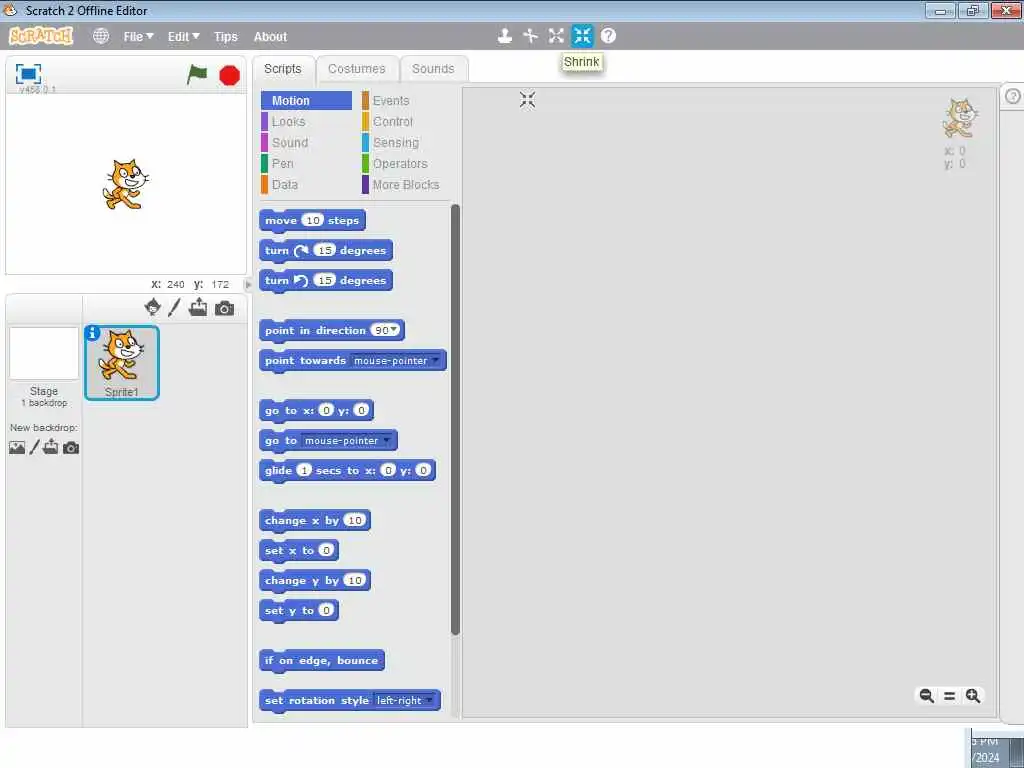Switch to the Costumes tab
This screenshot has height=768, width=1024.
pos(357,69)
